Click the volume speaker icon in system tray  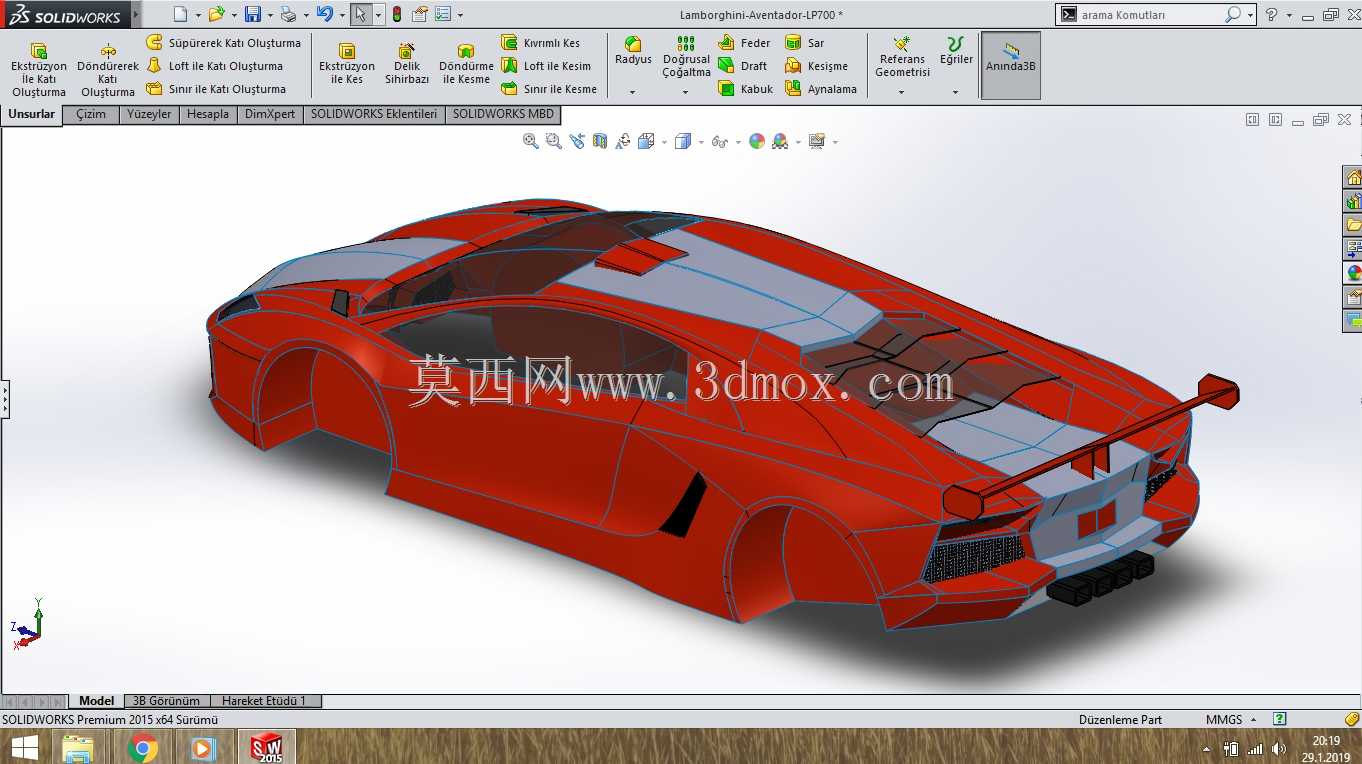click(1278, 749)
